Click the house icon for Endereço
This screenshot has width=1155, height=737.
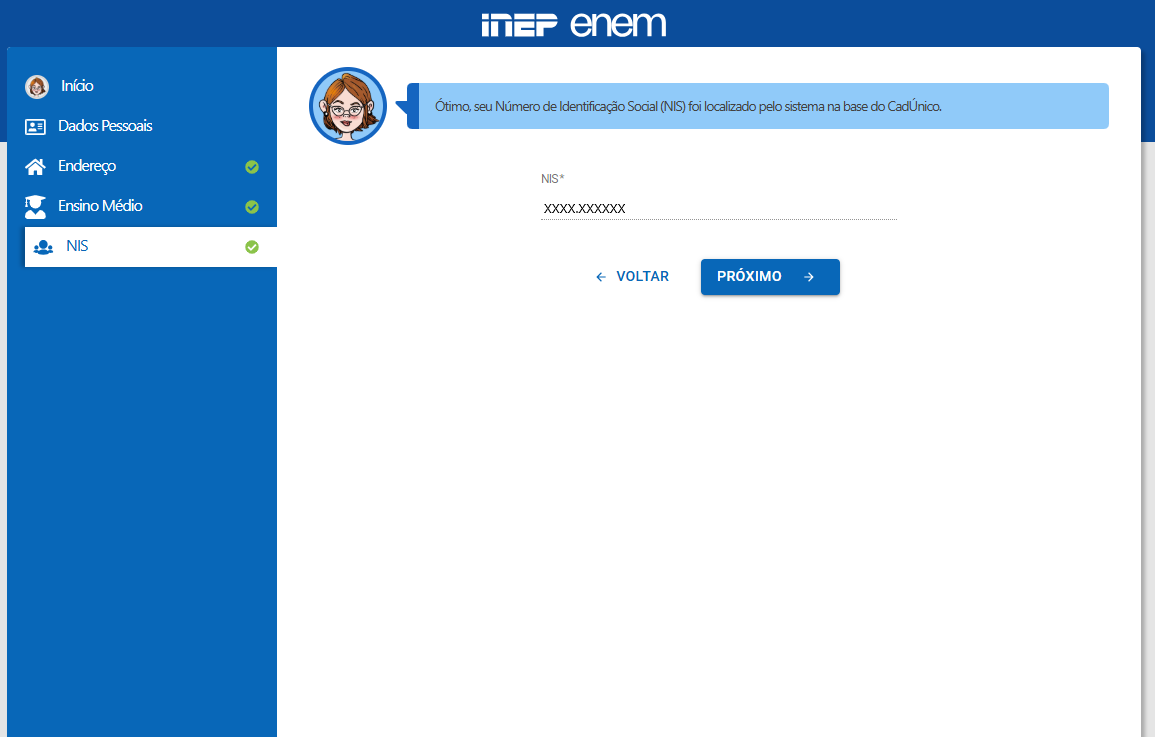click(x=35, y=167)
